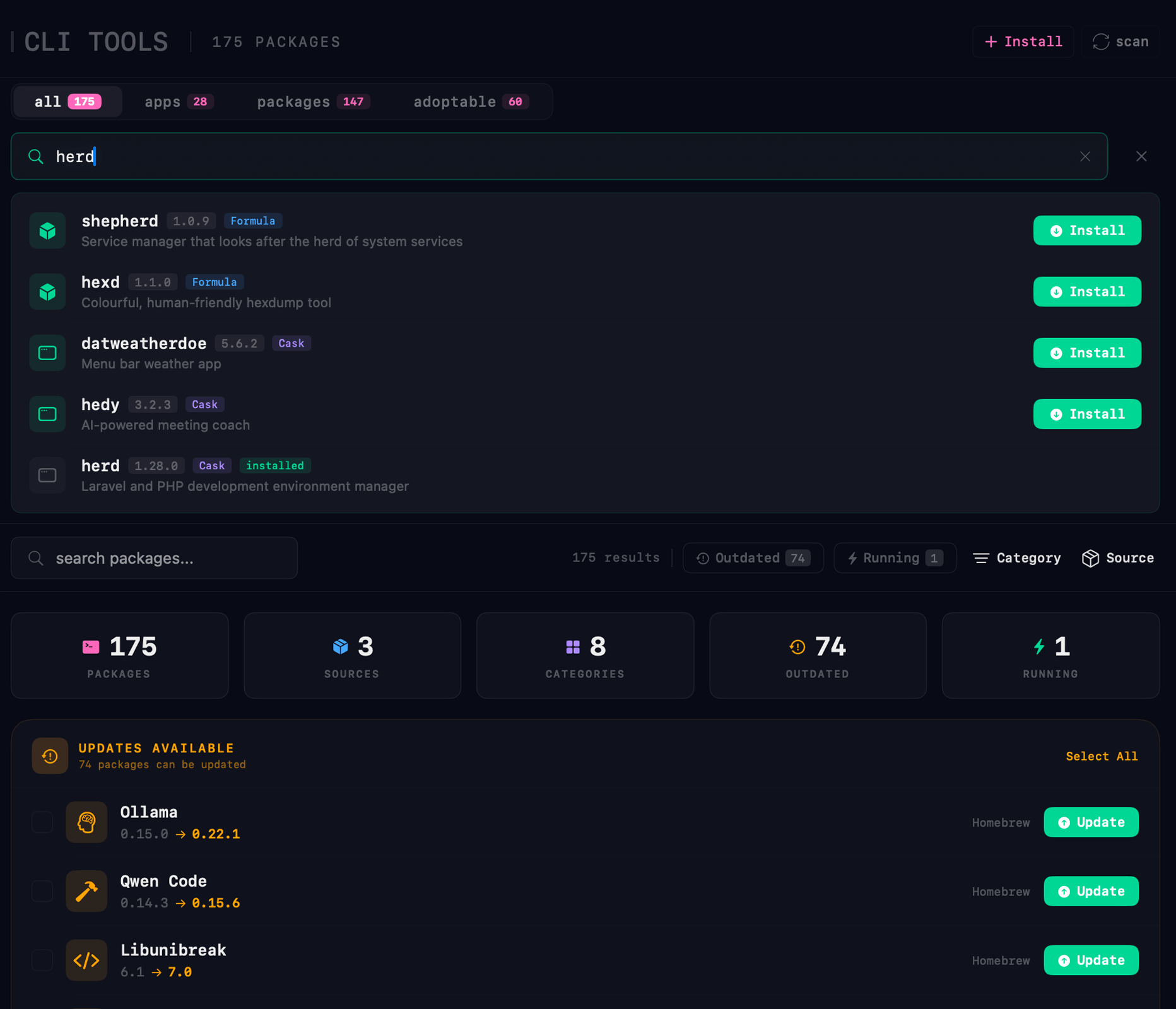Screen dimensions: 1176x1009
Task: Click the Qwen Code hammer icon
Action: (86, 891)
